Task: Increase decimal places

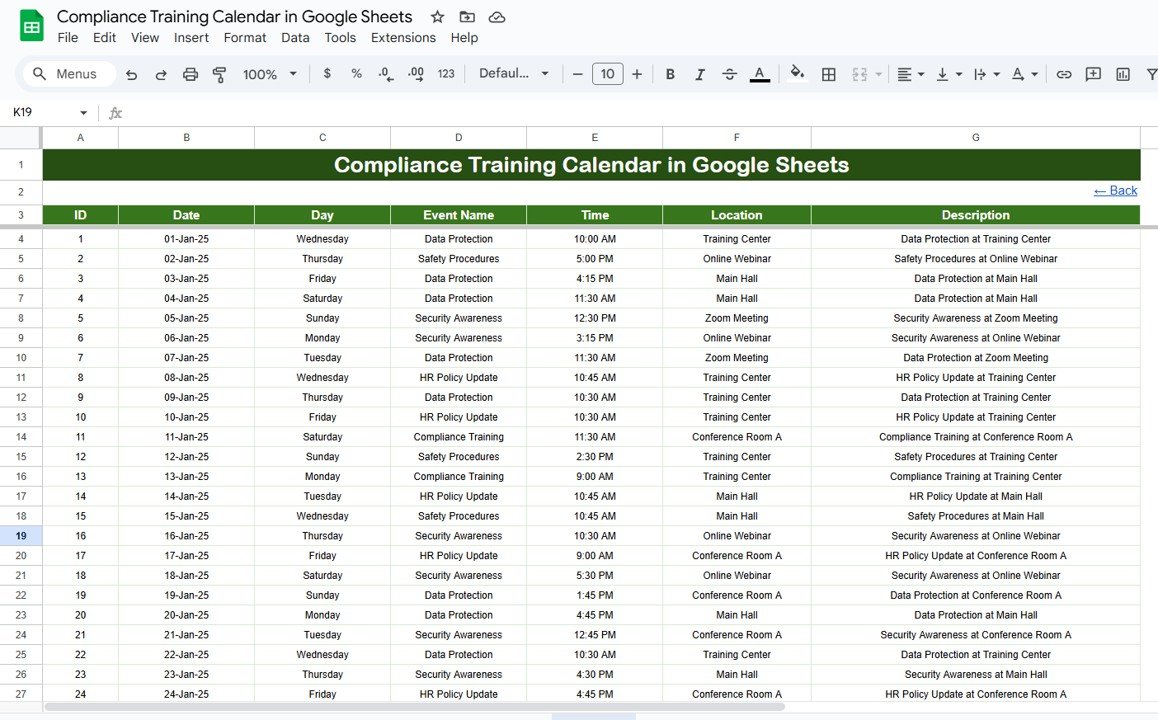Action: click(416, 74)
